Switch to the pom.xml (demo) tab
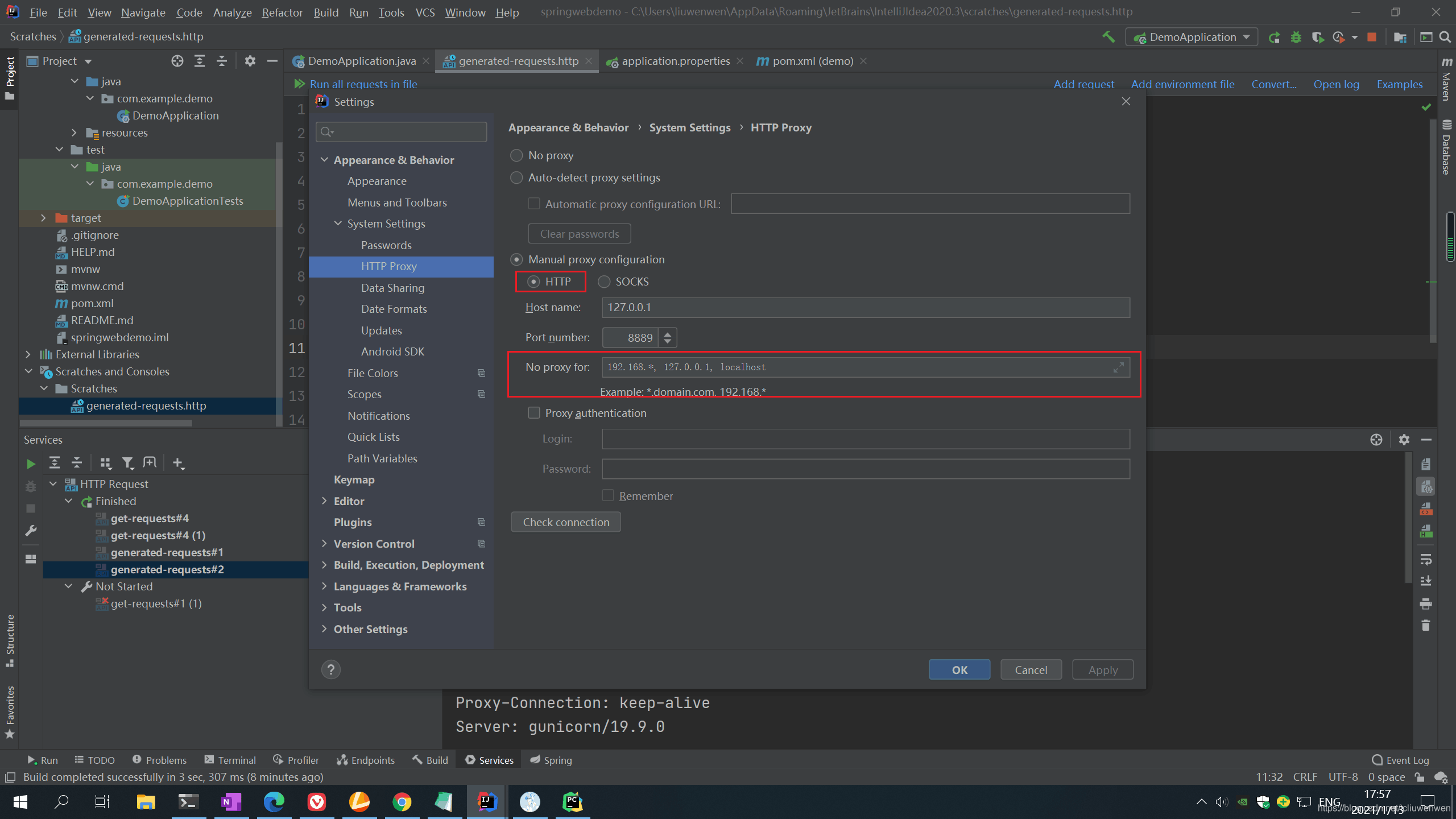The image size is (1456, 819). click(x=812, y=61)
